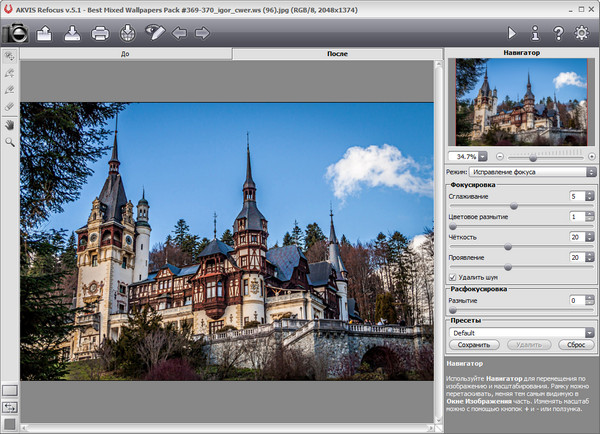
Task: Click the Сброс reset button
Action: [x=574, y=345]
